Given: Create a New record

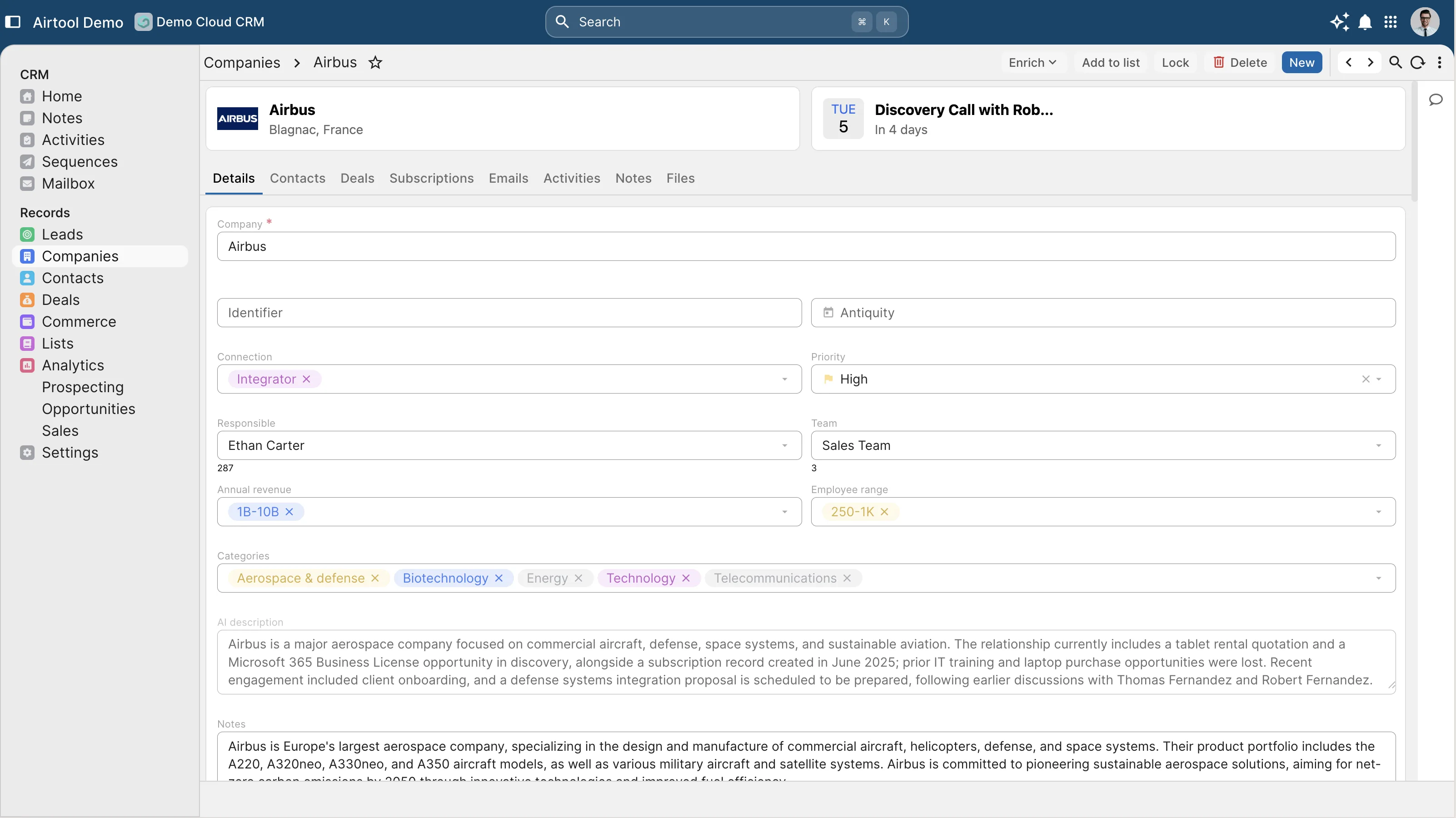Looking at the screenshot, I should (x=1301, y=62).
